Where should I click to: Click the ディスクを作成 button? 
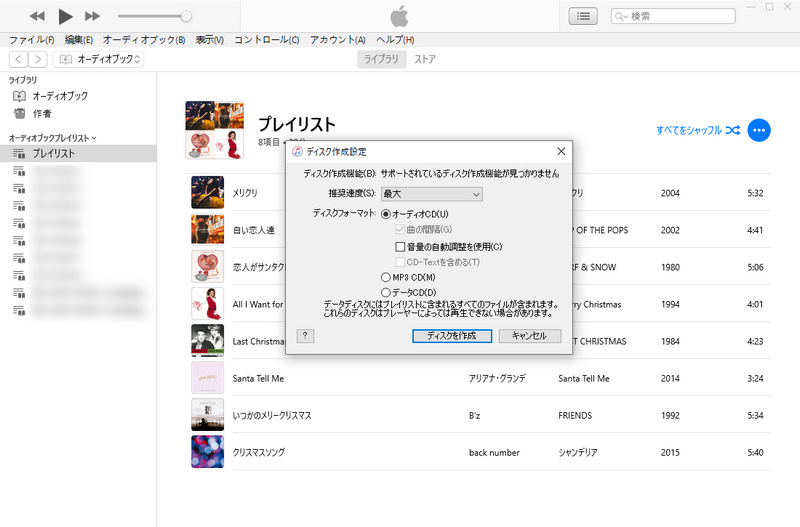452,336
